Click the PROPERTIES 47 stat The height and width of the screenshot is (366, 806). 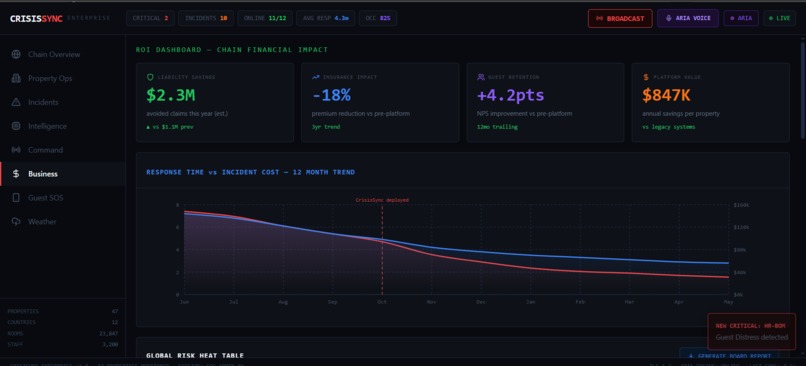[x=63, y=312]
